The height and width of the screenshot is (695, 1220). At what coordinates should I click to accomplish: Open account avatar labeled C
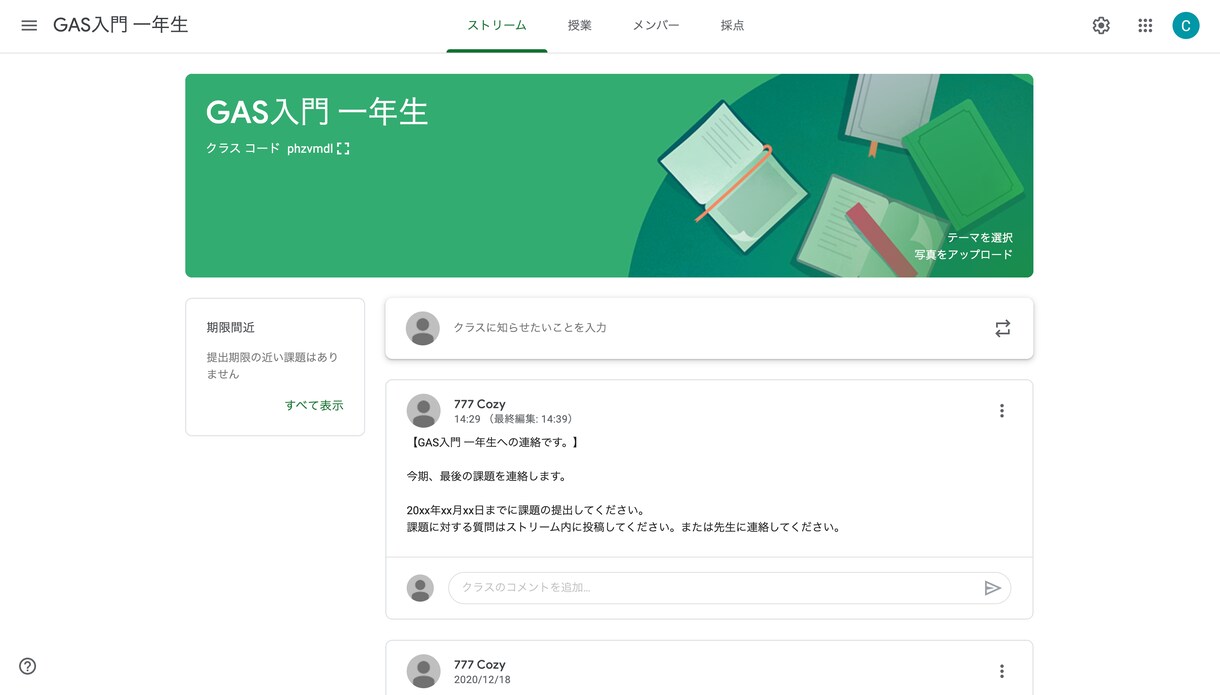tap(1186, 26)
